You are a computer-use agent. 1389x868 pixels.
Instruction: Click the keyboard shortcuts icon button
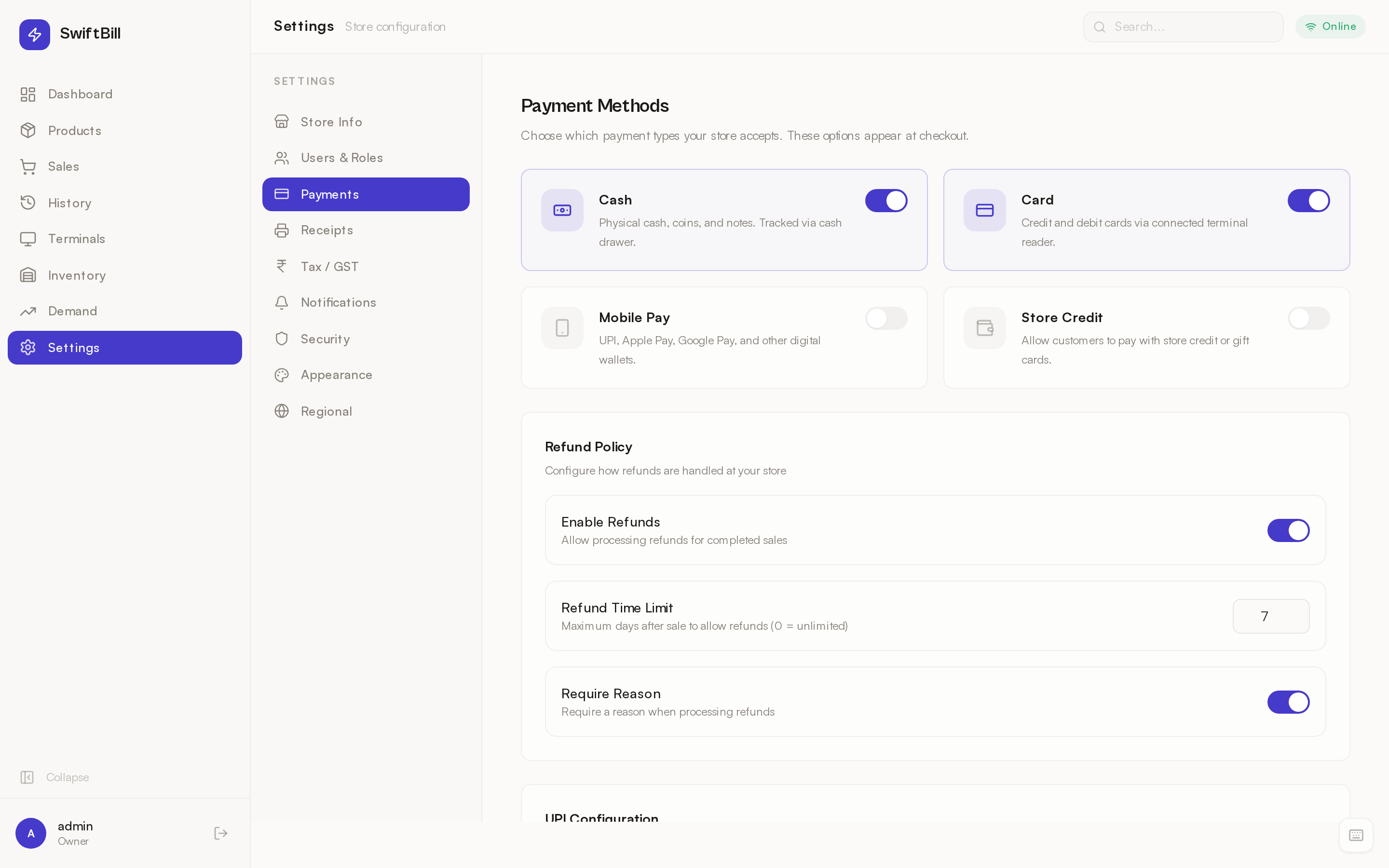1356,835
